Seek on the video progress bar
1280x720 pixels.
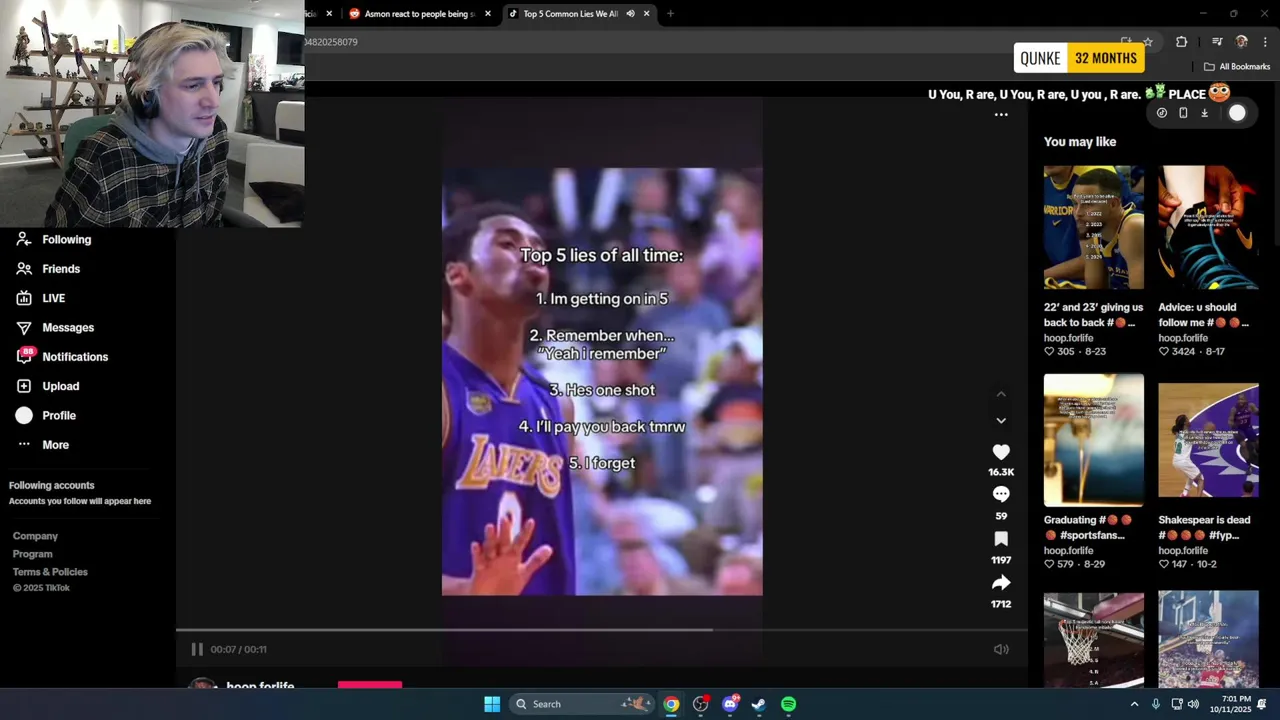[602, 630]
